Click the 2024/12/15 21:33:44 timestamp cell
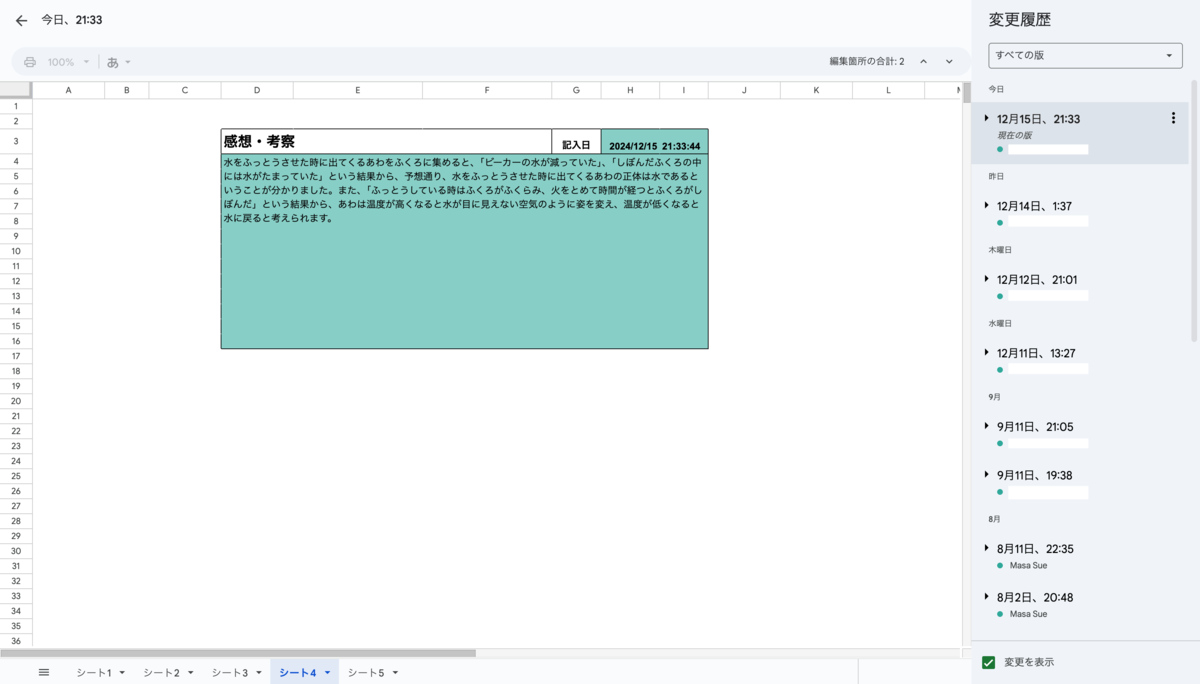The width and height of the screenshot is (1200, 684). tap(654, 142)
